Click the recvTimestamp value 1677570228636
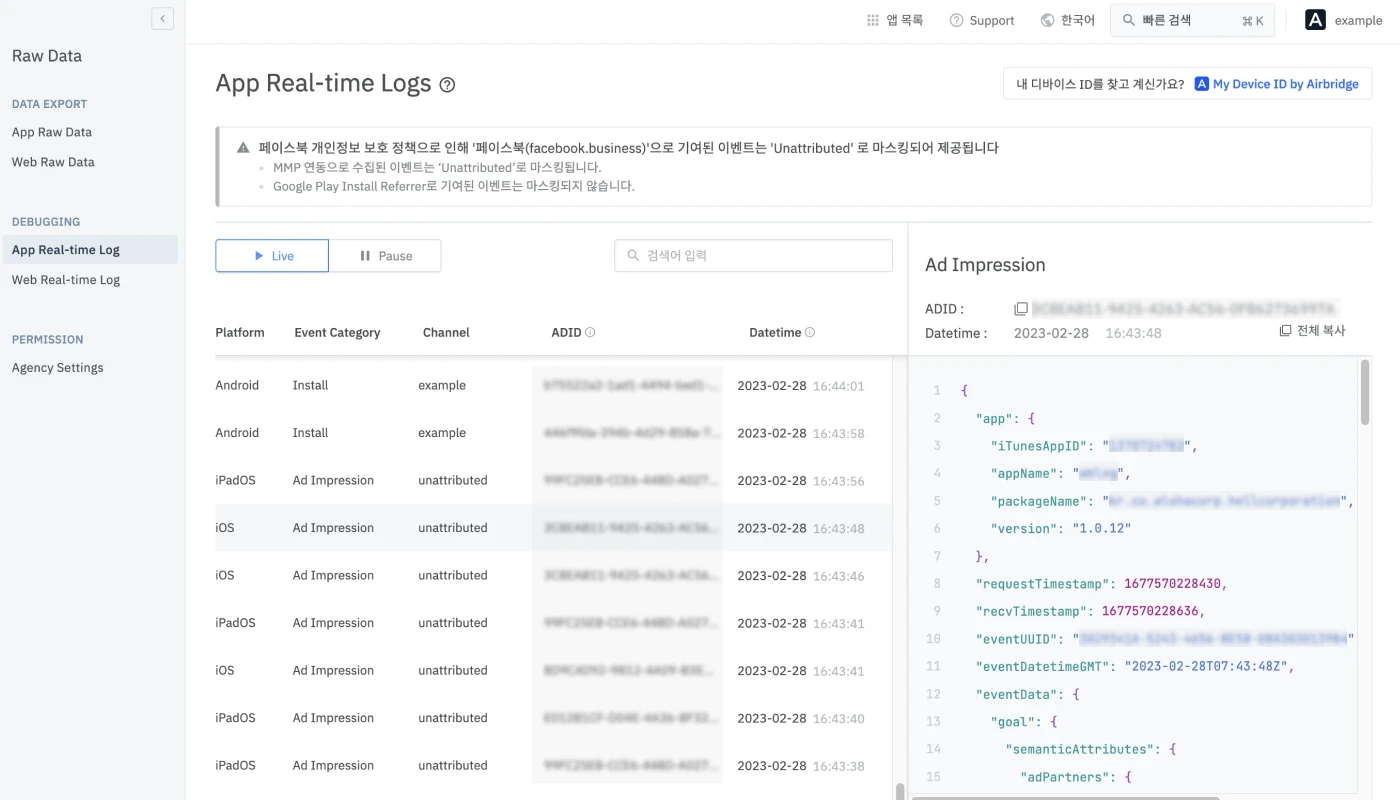The image size is (1400, 800). (1151, 611)
